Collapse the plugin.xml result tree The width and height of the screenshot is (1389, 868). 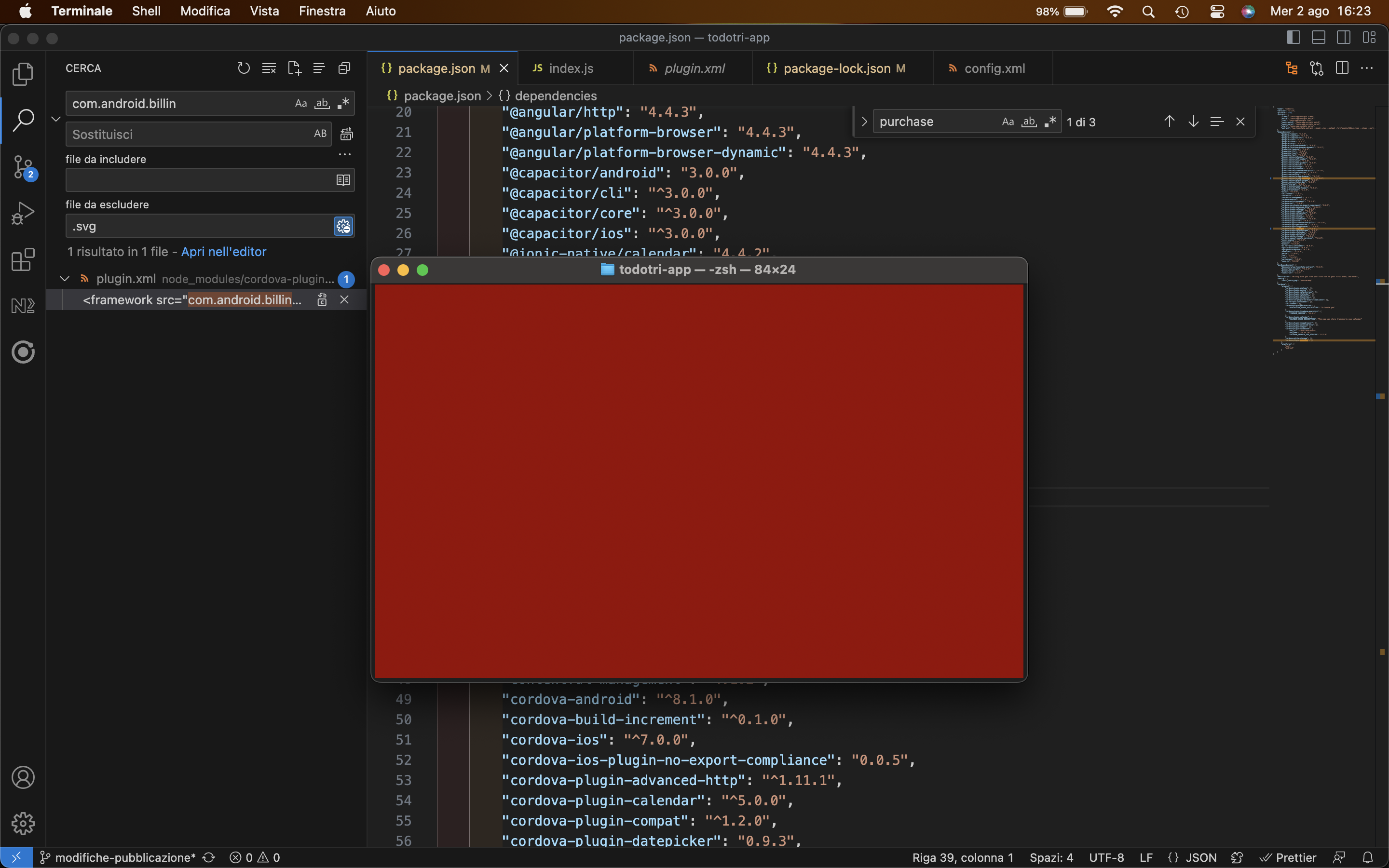[x=65, y=279]
